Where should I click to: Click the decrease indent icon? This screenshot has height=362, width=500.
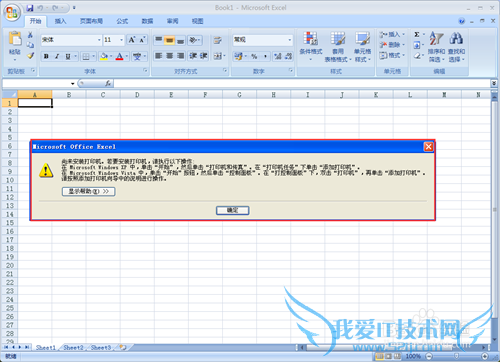[x=193, y=56]
